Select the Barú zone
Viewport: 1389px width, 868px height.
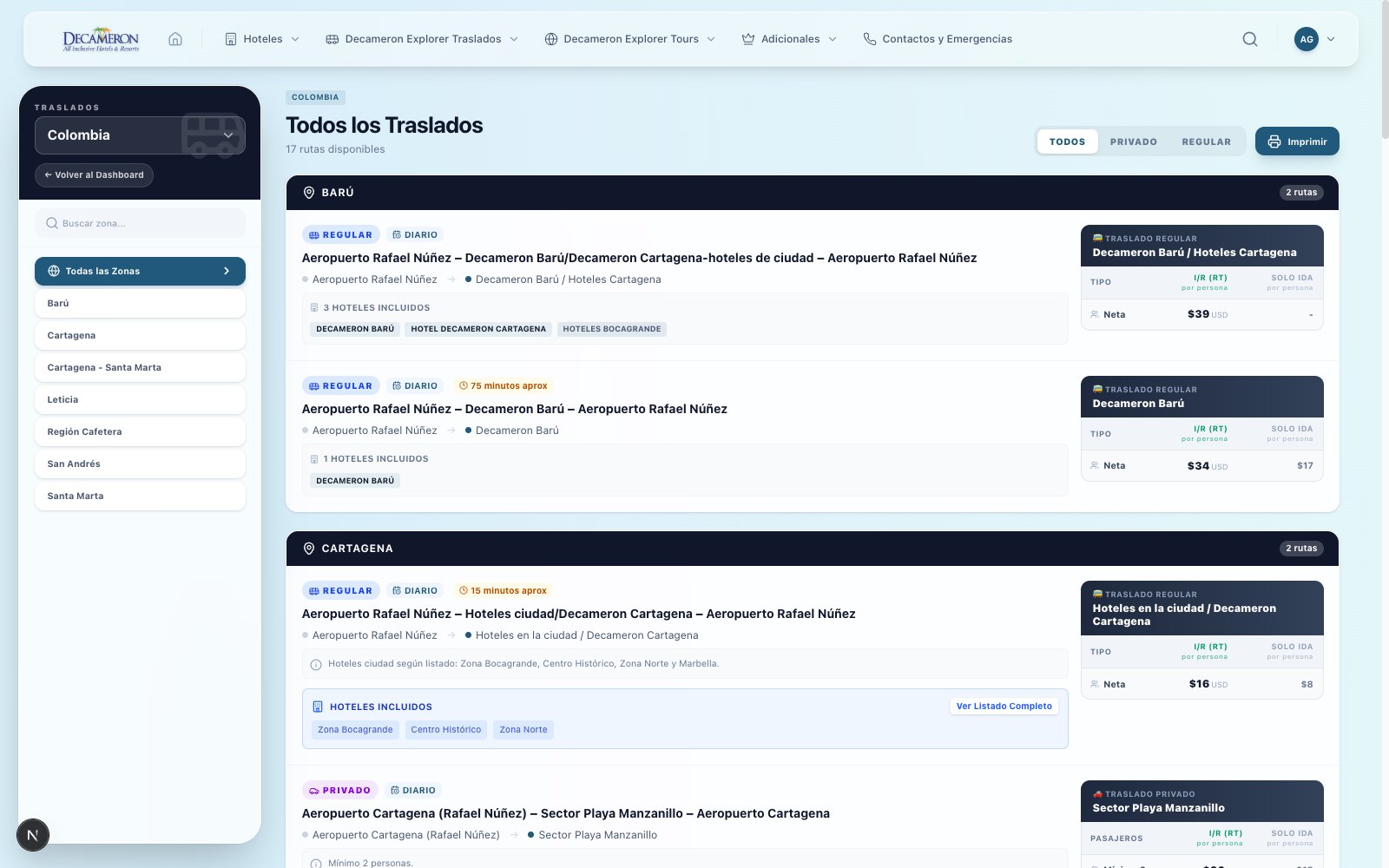[140, 303]
